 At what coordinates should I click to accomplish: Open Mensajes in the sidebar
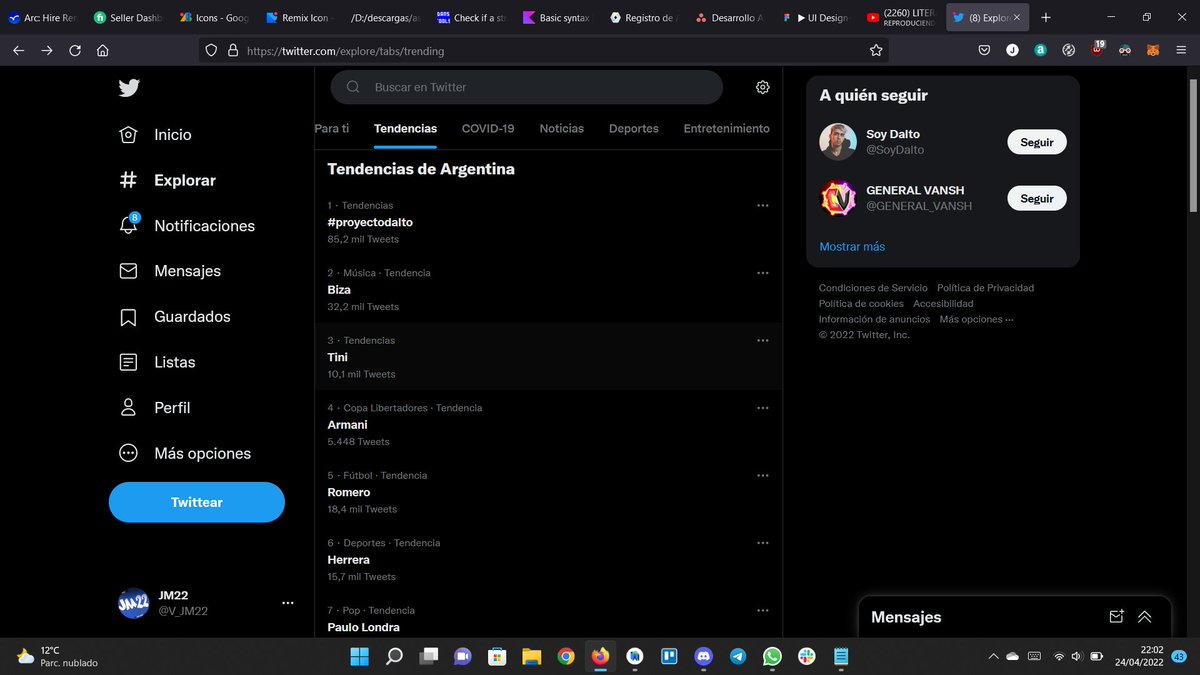tap(170, 271)
